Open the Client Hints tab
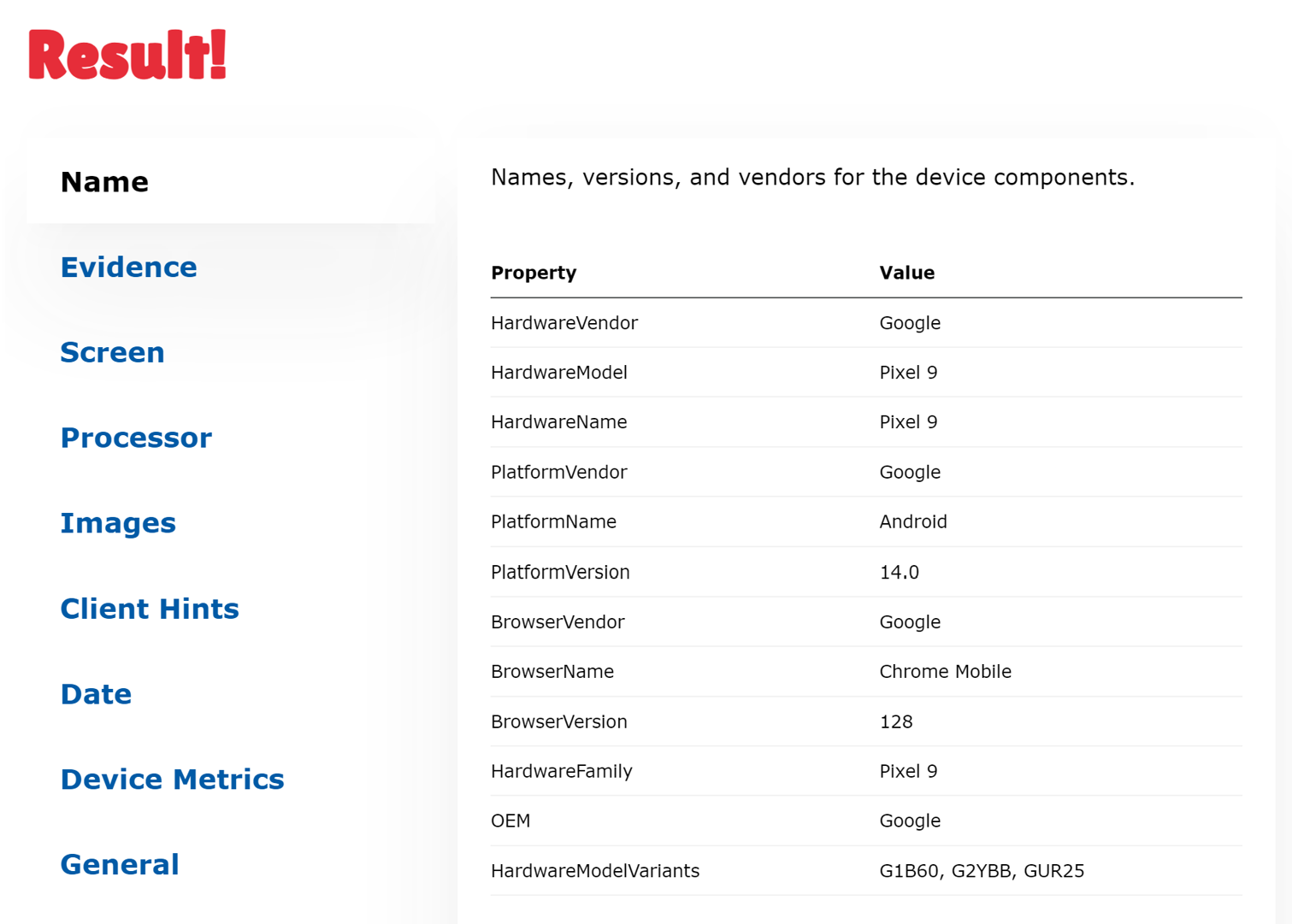The height and width of the screenshot is (924, 1292). [x=150, y=609]
